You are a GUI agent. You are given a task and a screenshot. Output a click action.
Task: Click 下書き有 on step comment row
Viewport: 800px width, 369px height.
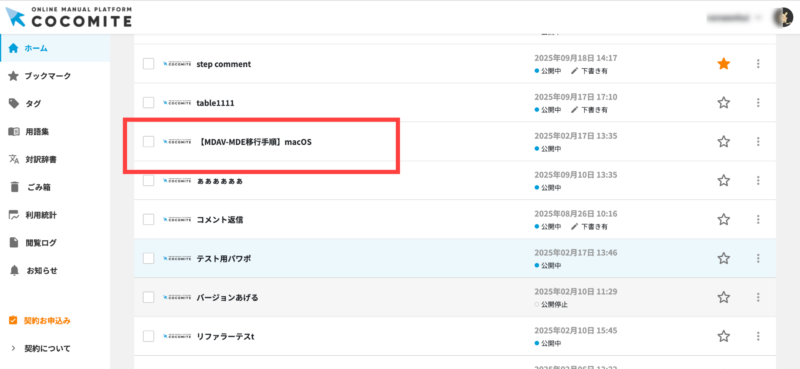tap(589, 71)
